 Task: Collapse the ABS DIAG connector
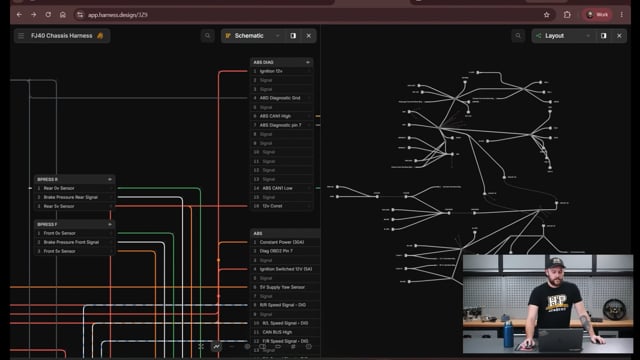tap(308, 62)
